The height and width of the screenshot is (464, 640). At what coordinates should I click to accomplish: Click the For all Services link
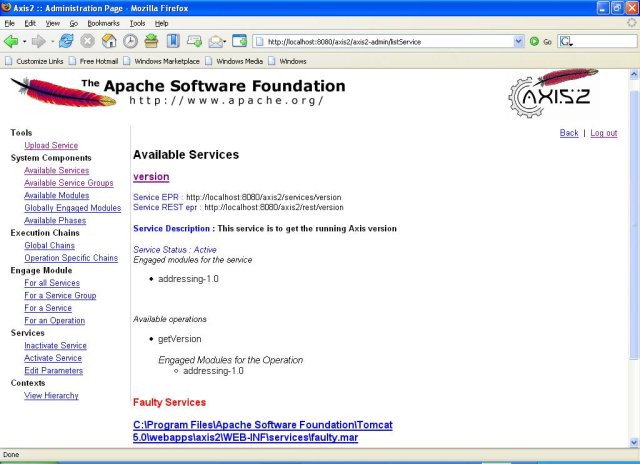(x=52, y=283)
